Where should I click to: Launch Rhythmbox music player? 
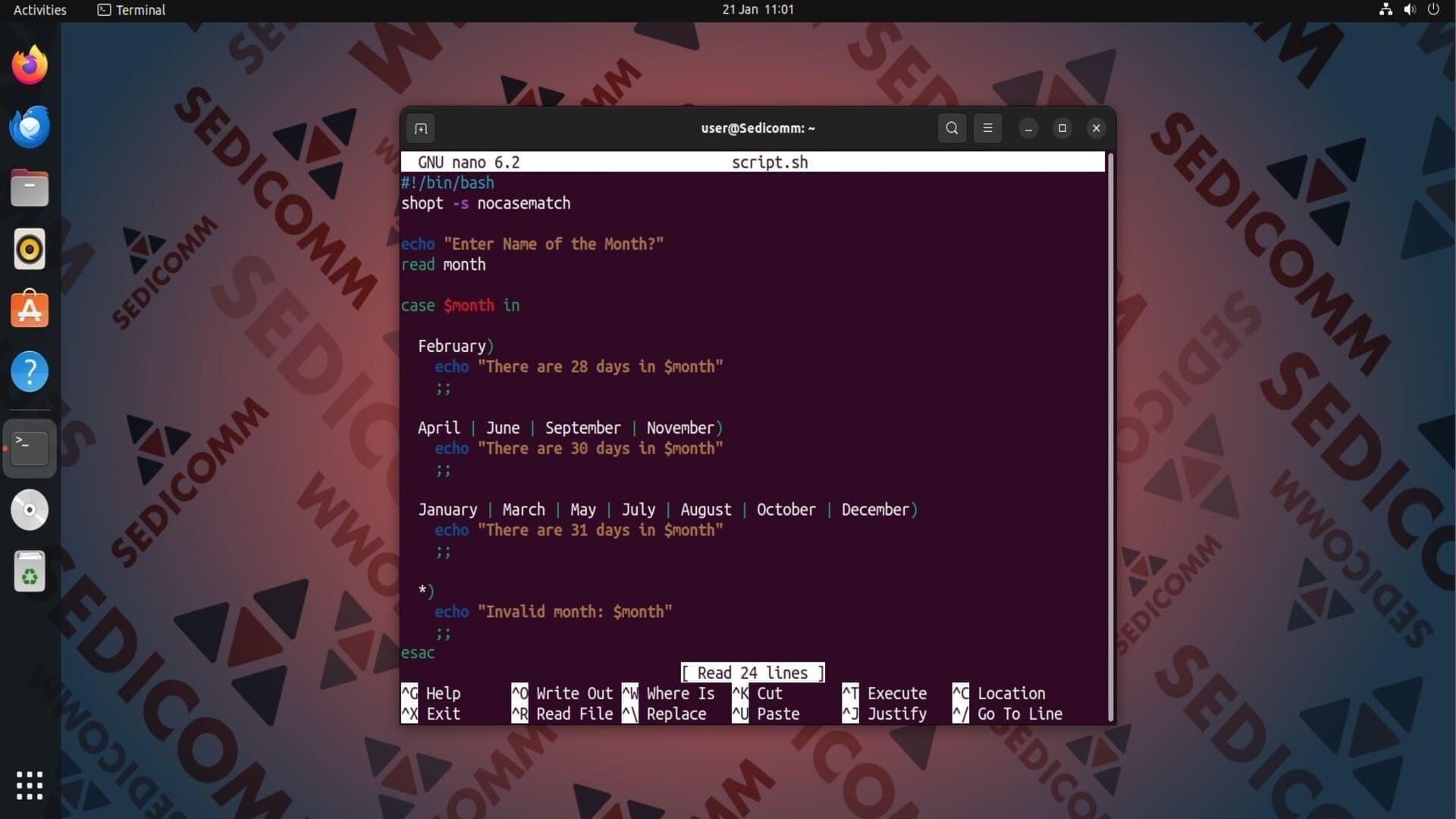30,249
